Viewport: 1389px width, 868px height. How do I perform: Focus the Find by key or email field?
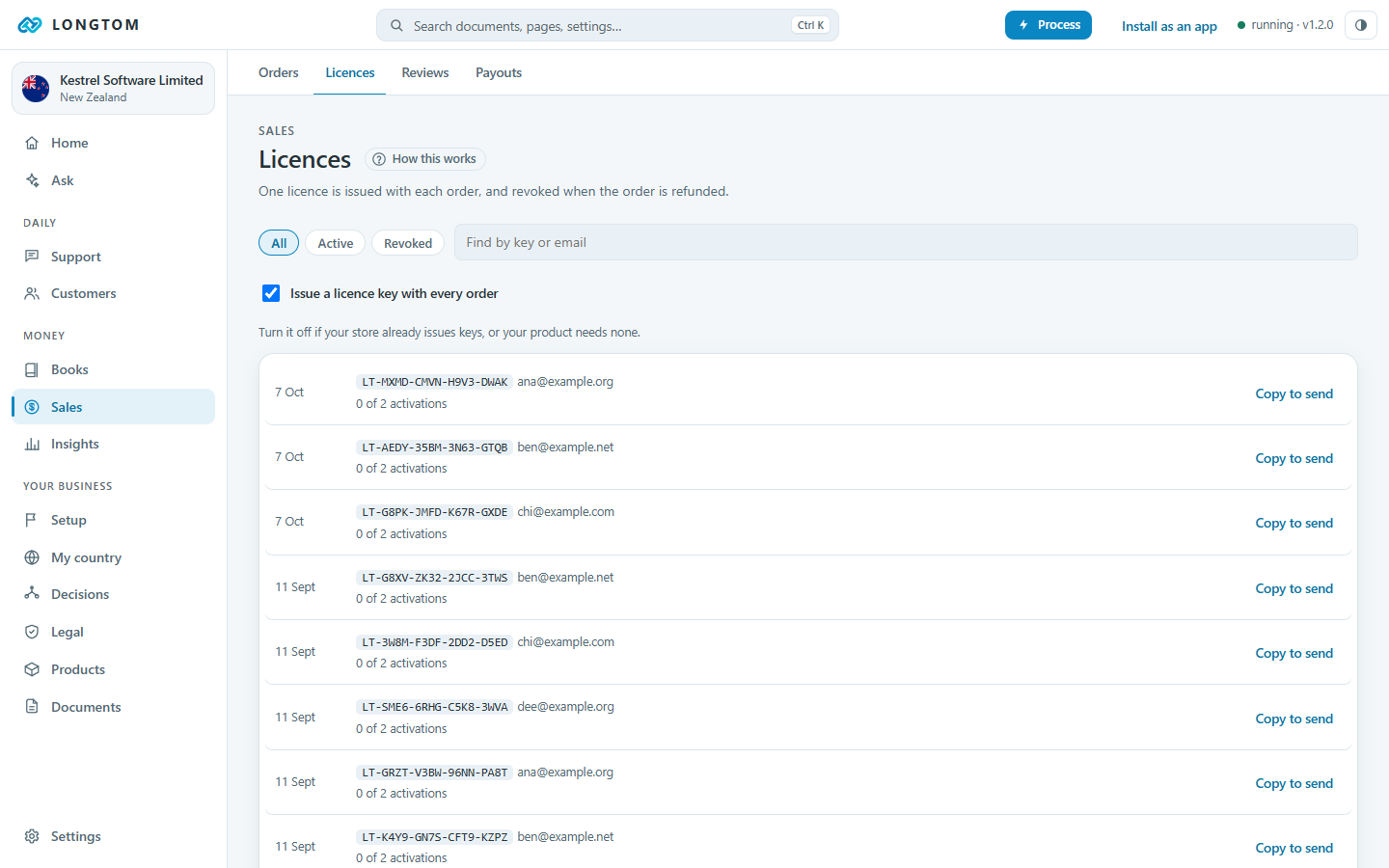(x=906, y=242)
